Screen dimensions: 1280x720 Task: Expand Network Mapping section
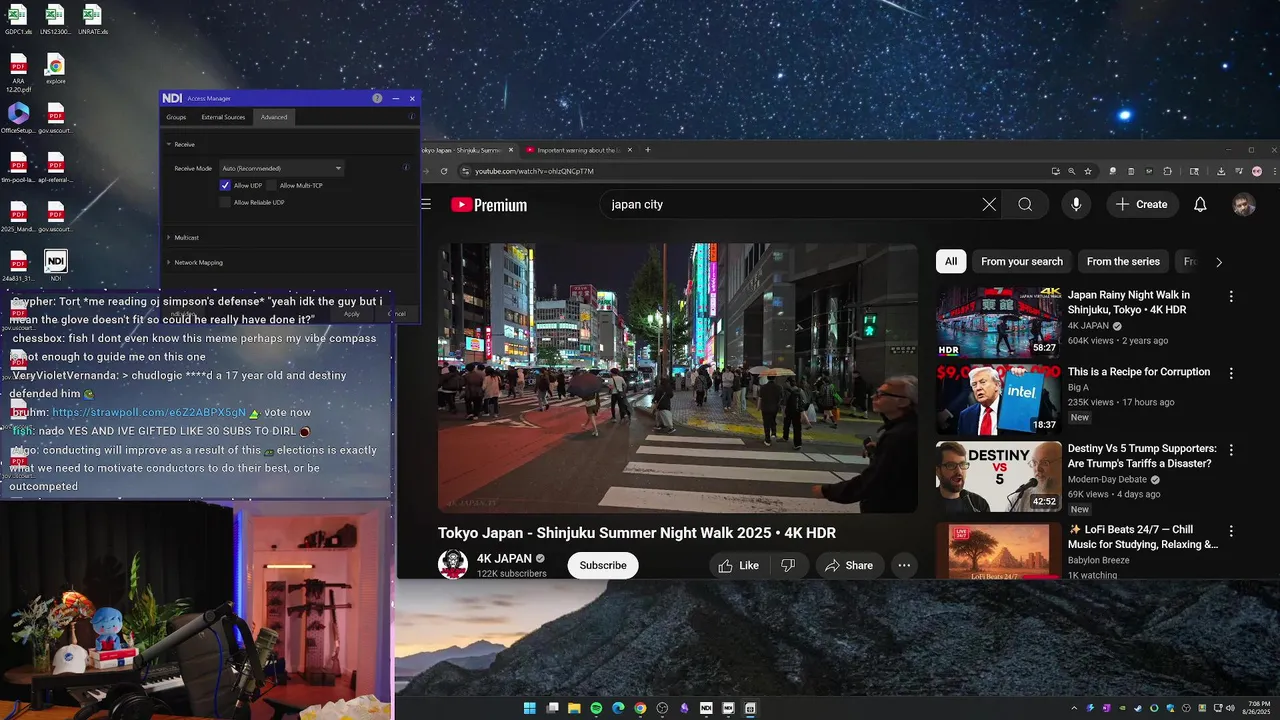coord(169,262)
